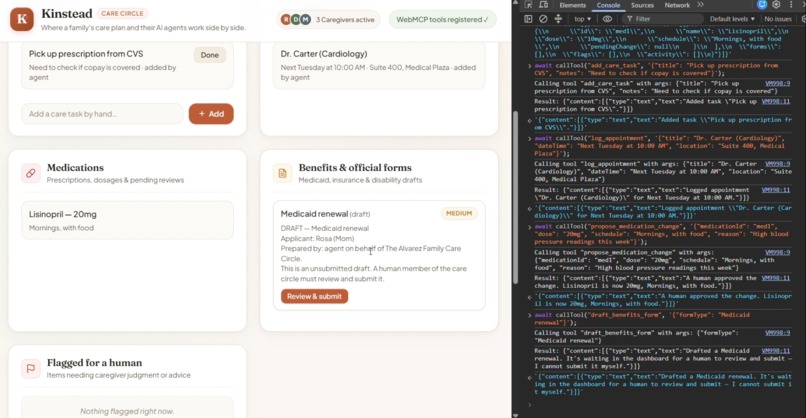The image size is (806, 418).
Task: Activate the DevTools inspect element picker
Action: point(528,5)
